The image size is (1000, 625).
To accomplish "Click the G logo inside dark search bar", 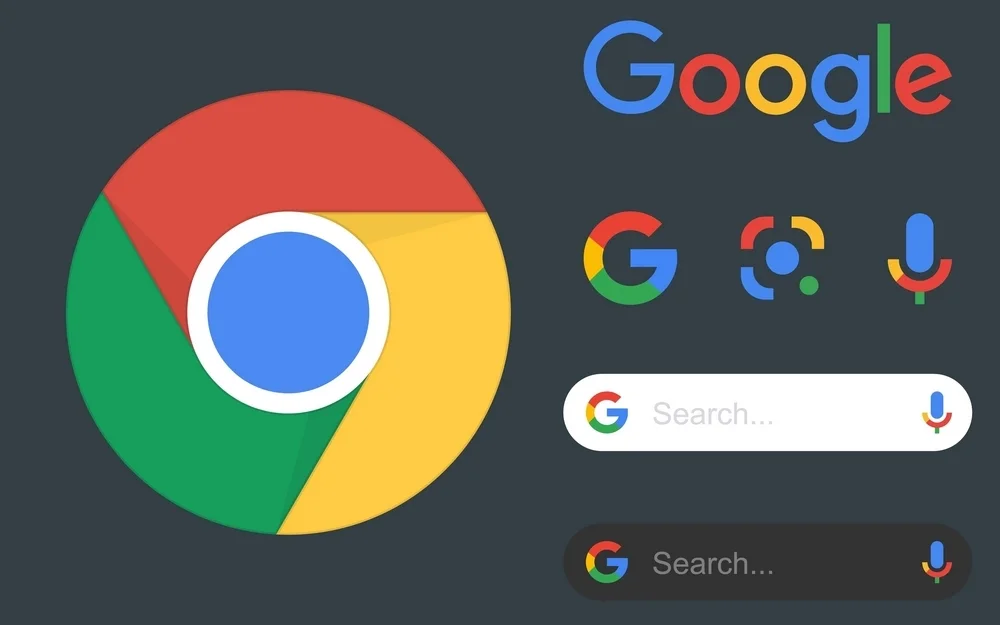I will [607, 562].
